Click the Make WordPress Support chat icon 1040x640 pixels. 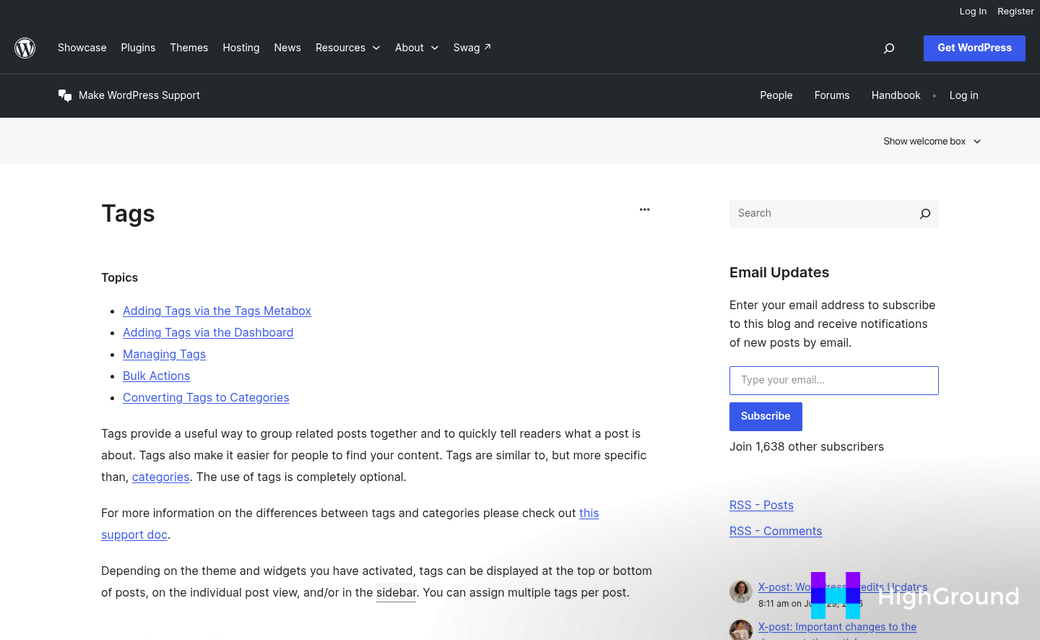point(64,96)
